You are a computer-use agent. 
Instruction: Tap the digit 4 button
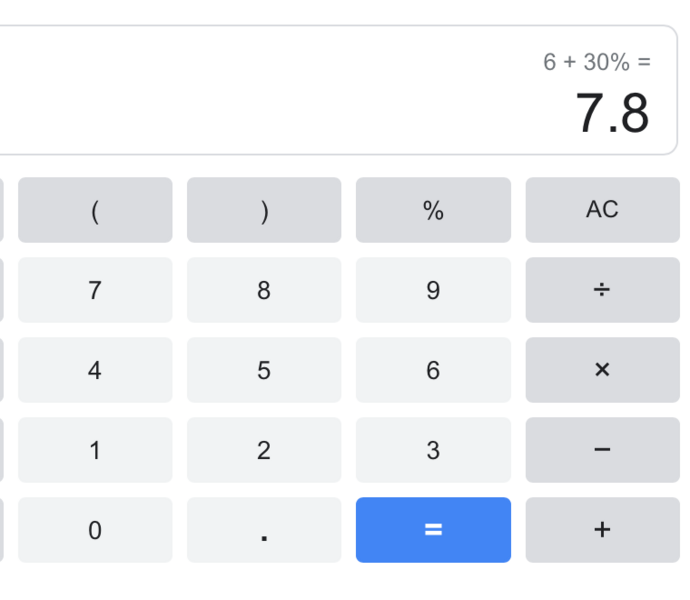click(95, 370)
